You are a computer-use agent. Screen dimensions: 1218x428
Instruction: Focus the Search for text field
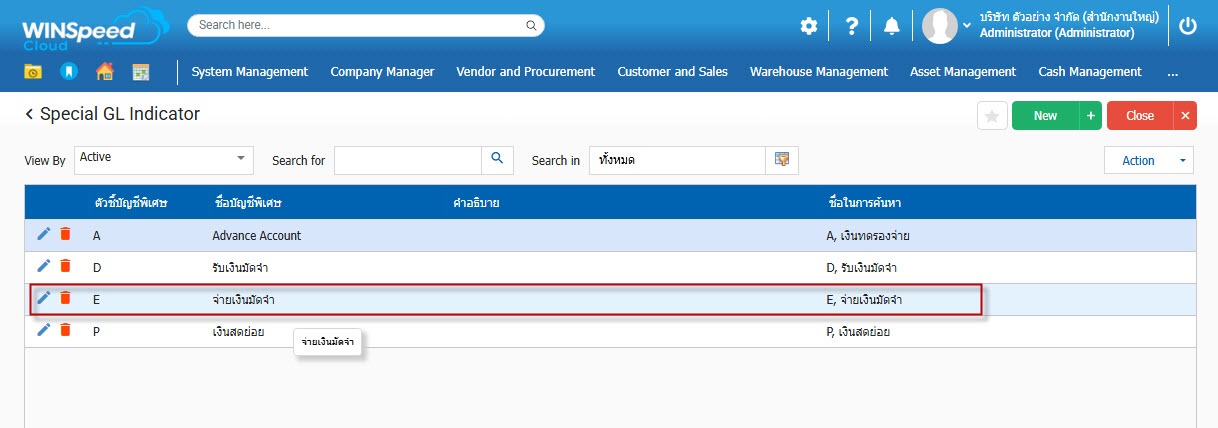pos(408,160)
